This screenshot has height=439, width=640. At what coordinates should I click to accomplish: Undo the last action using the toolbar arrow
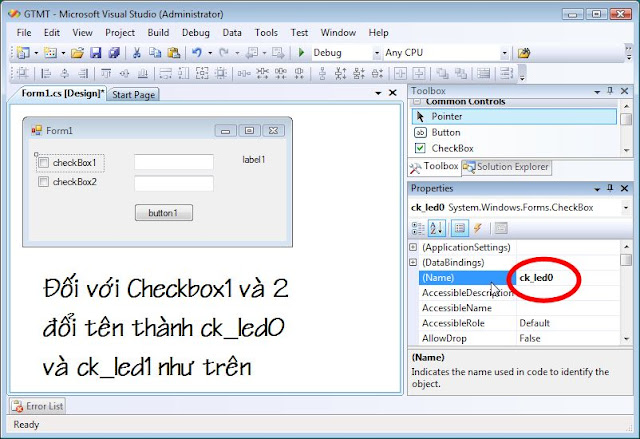pos(197,53)
